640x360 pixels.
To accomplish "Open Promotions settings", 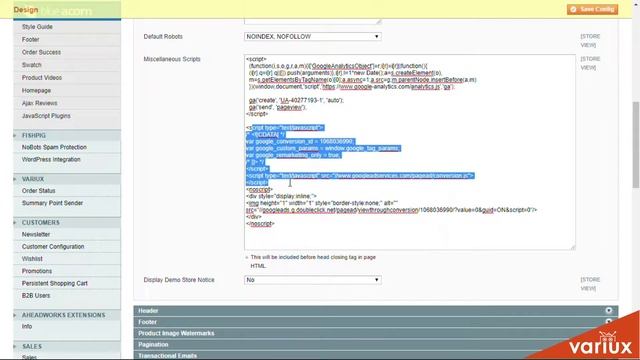I will click(x=37, y=271).
